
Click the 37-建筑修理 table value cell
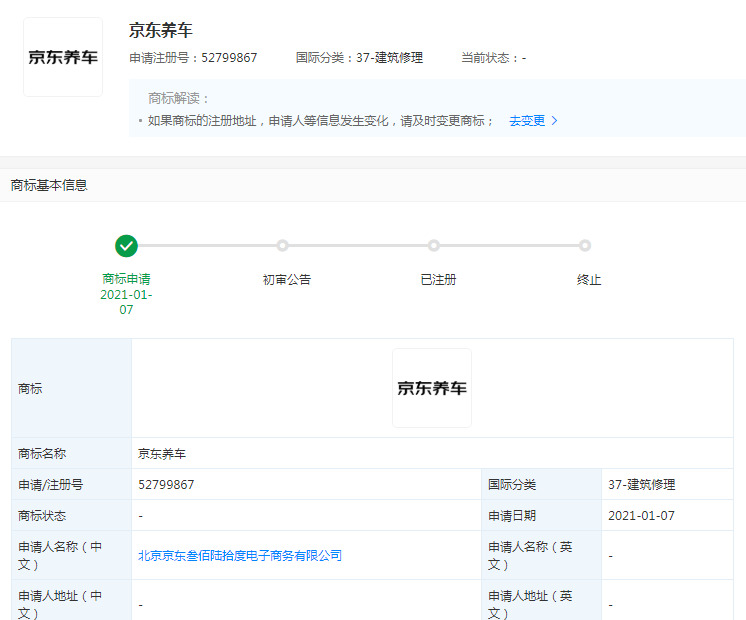click(x=667, y=484)
